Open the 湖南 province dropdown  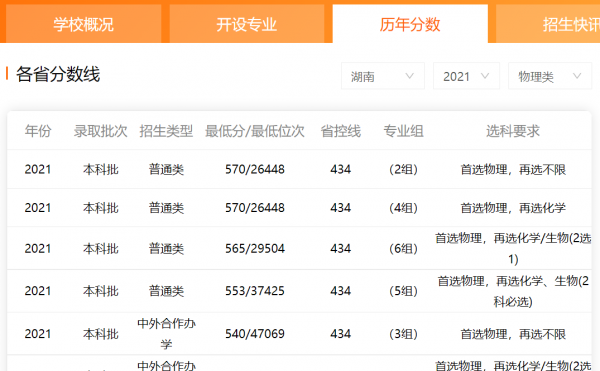click(x=383, y=76)
